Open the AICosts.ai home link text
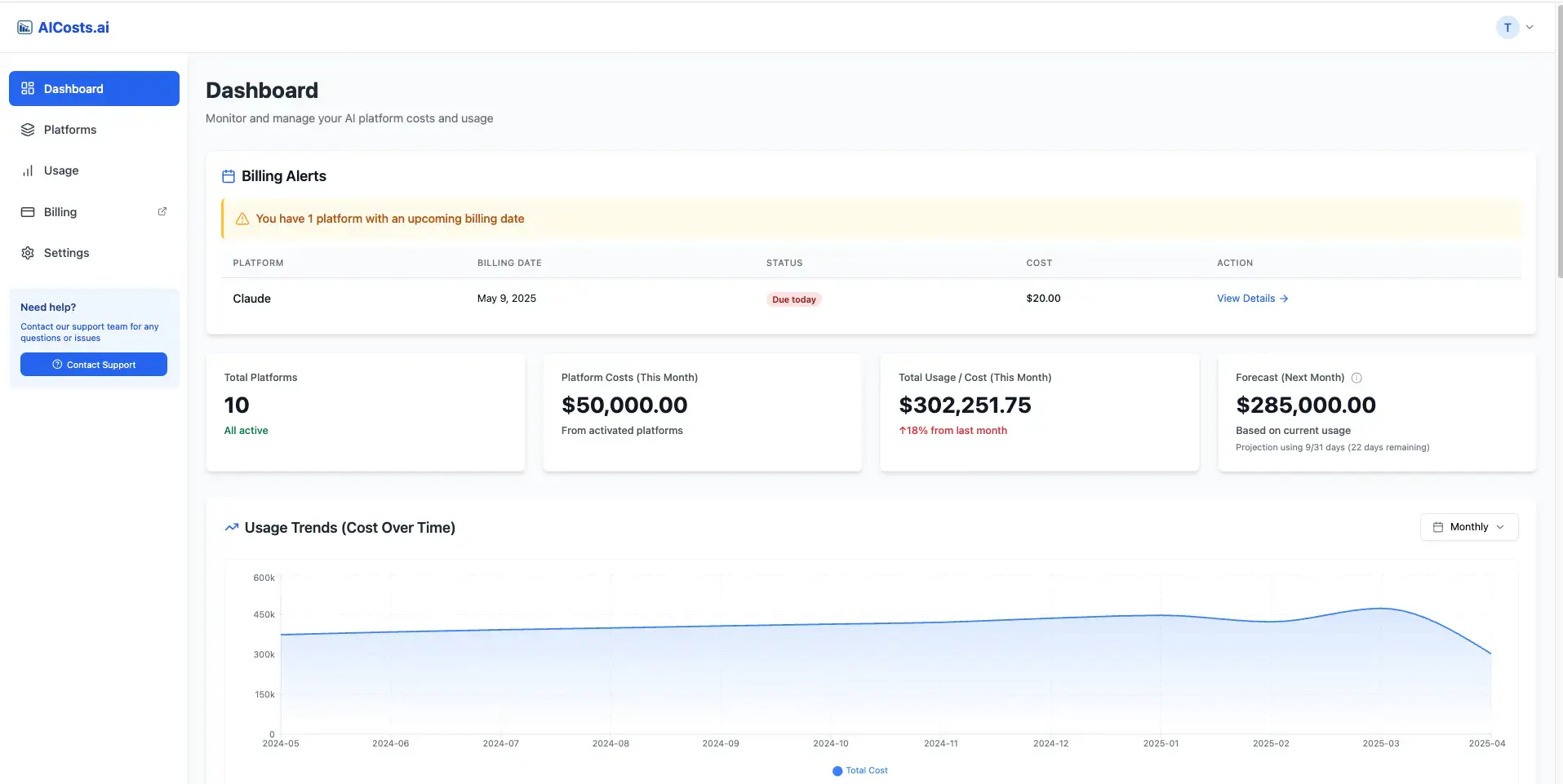The image size is (1563, 784). pyautogui.click(x=73, y=28)
